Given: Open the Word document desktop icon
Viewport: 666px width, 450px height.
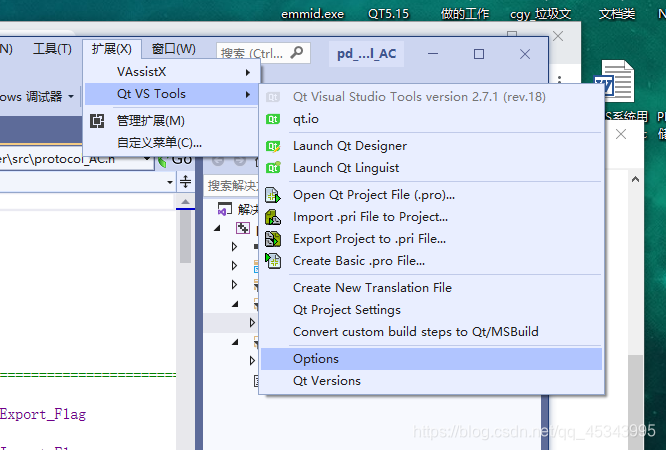Looking at the screenshot, I should click(614, 81).
